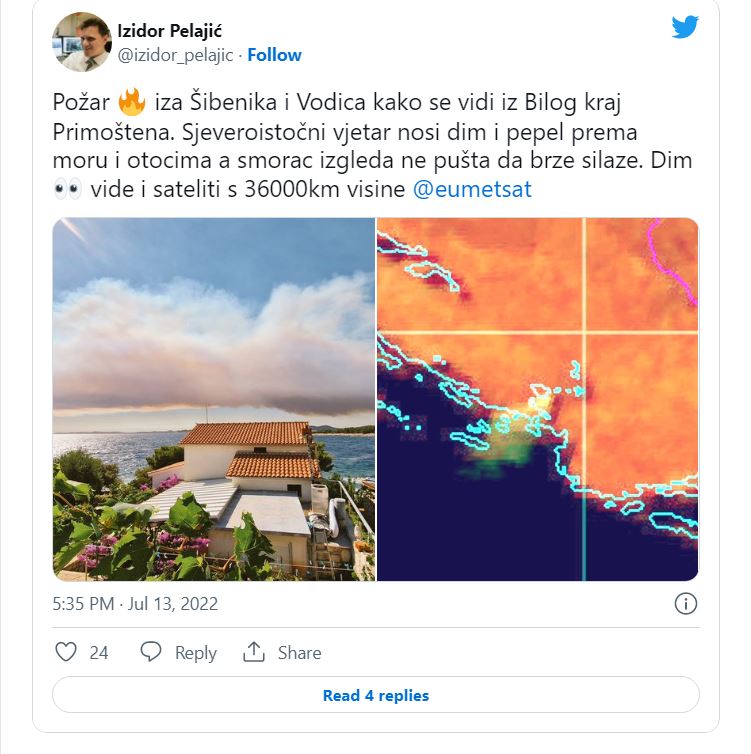Click the Share text label
This screenshot has width=751, height=754.
point(299,653)
